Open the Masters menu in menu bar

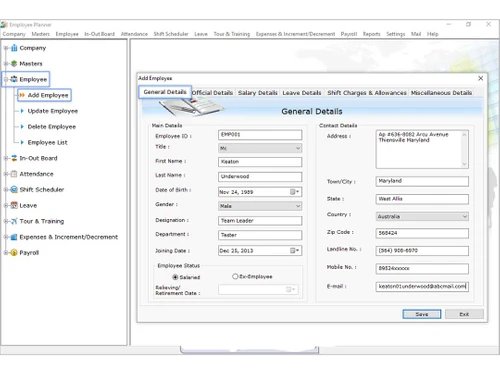click(40, 34)
